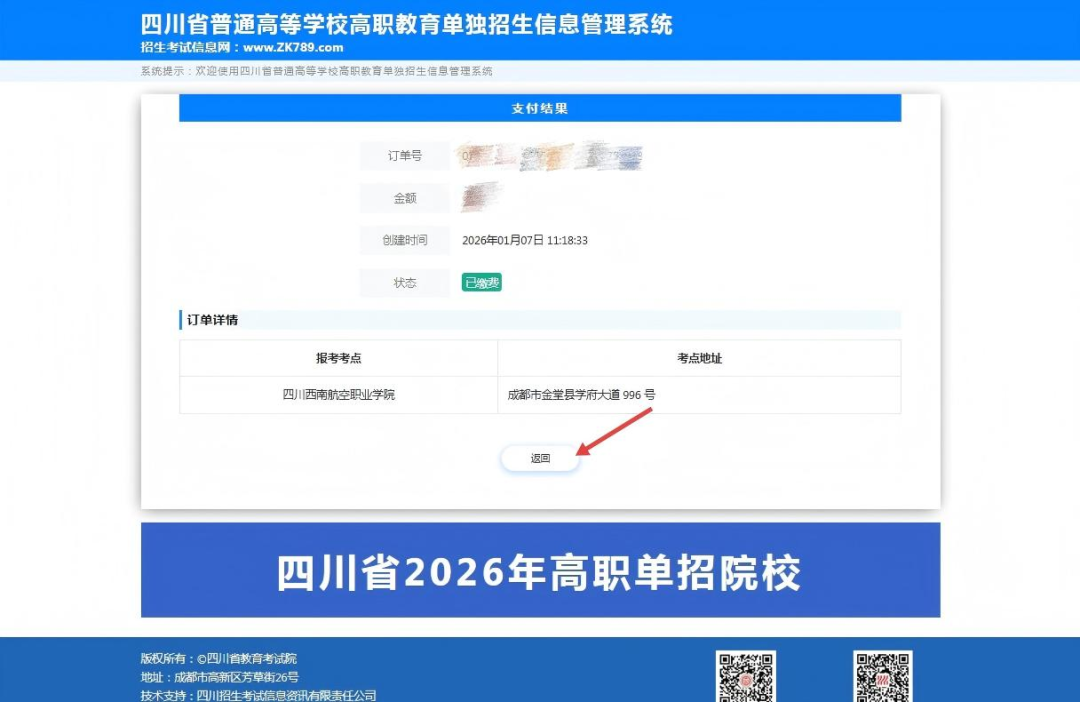Select the 订单号 label
This screenshot has height=702, width=1080.
pos(405,156)
